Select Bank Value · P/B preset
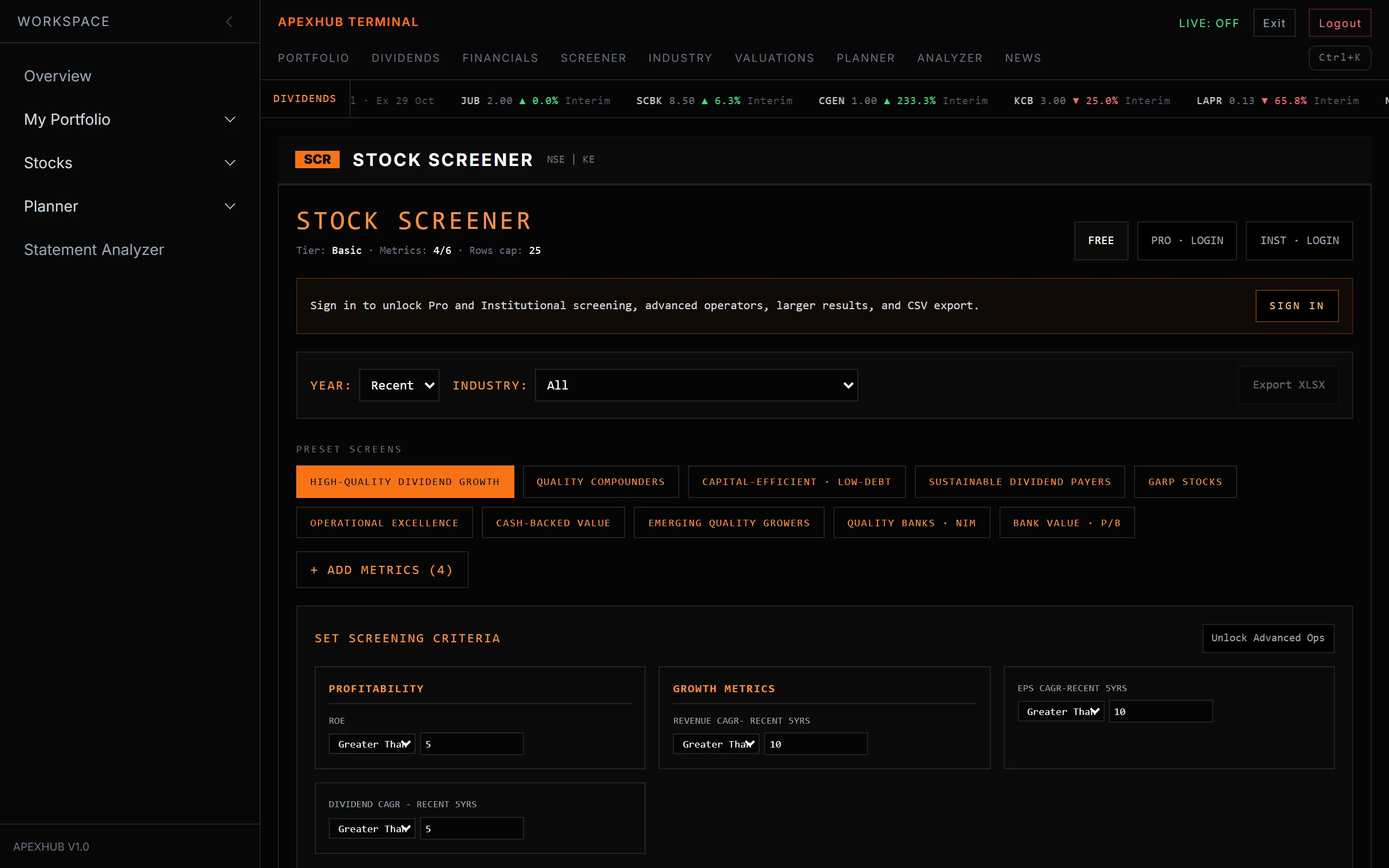 tap(1066, 523)
